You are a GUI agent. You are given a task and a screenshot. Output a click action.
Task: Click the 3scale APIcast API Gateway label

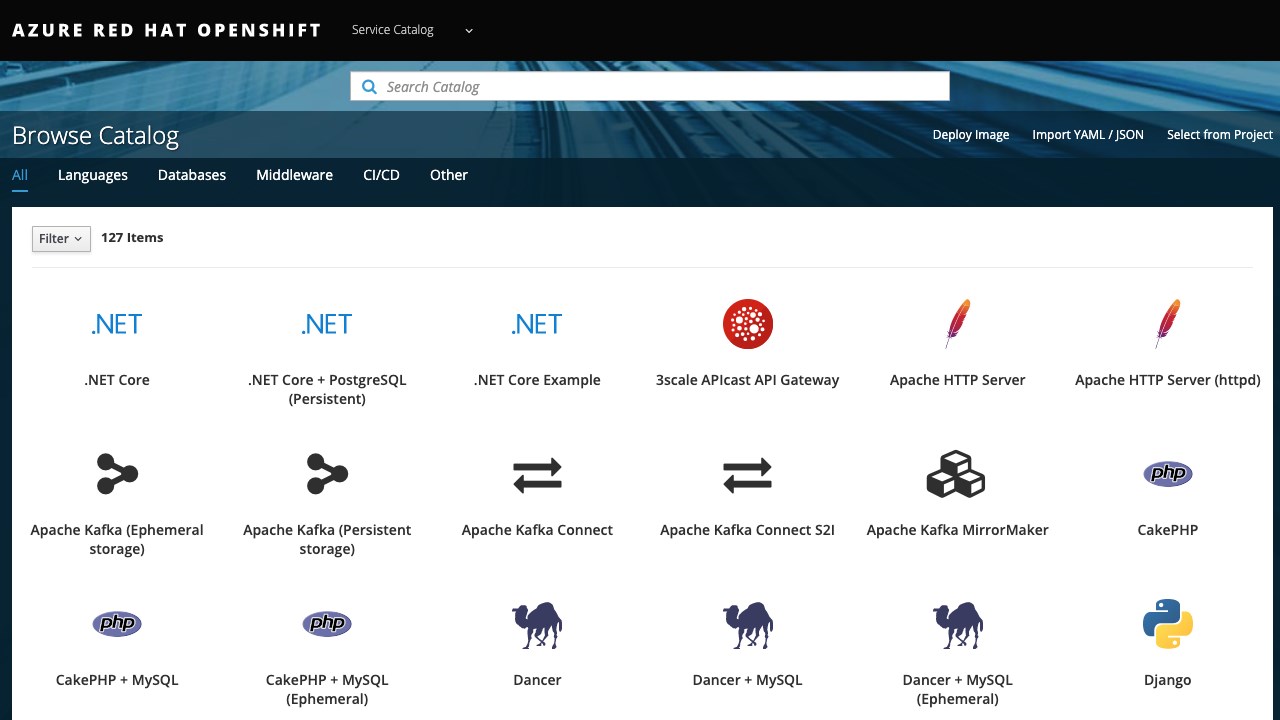747,380
